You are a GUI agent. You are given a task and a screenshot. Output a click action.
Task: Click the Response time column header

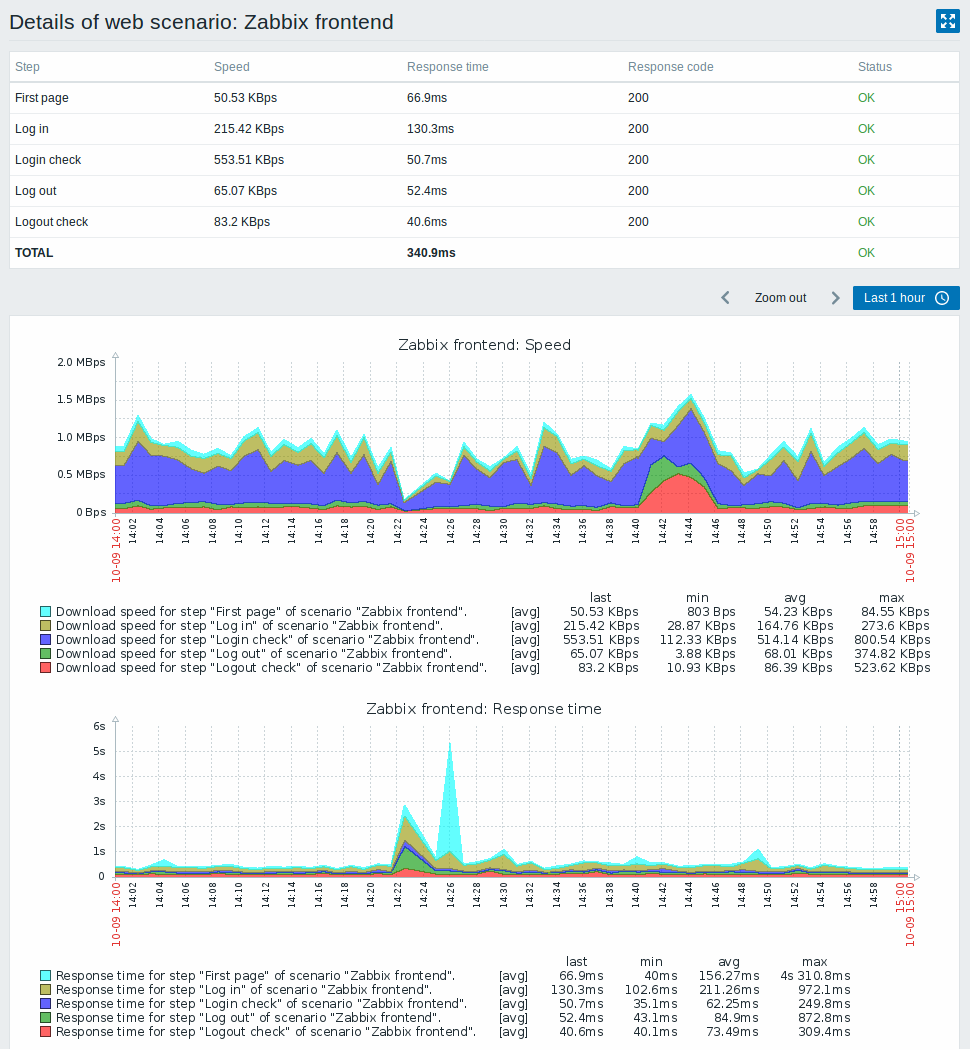coord(448,67)
